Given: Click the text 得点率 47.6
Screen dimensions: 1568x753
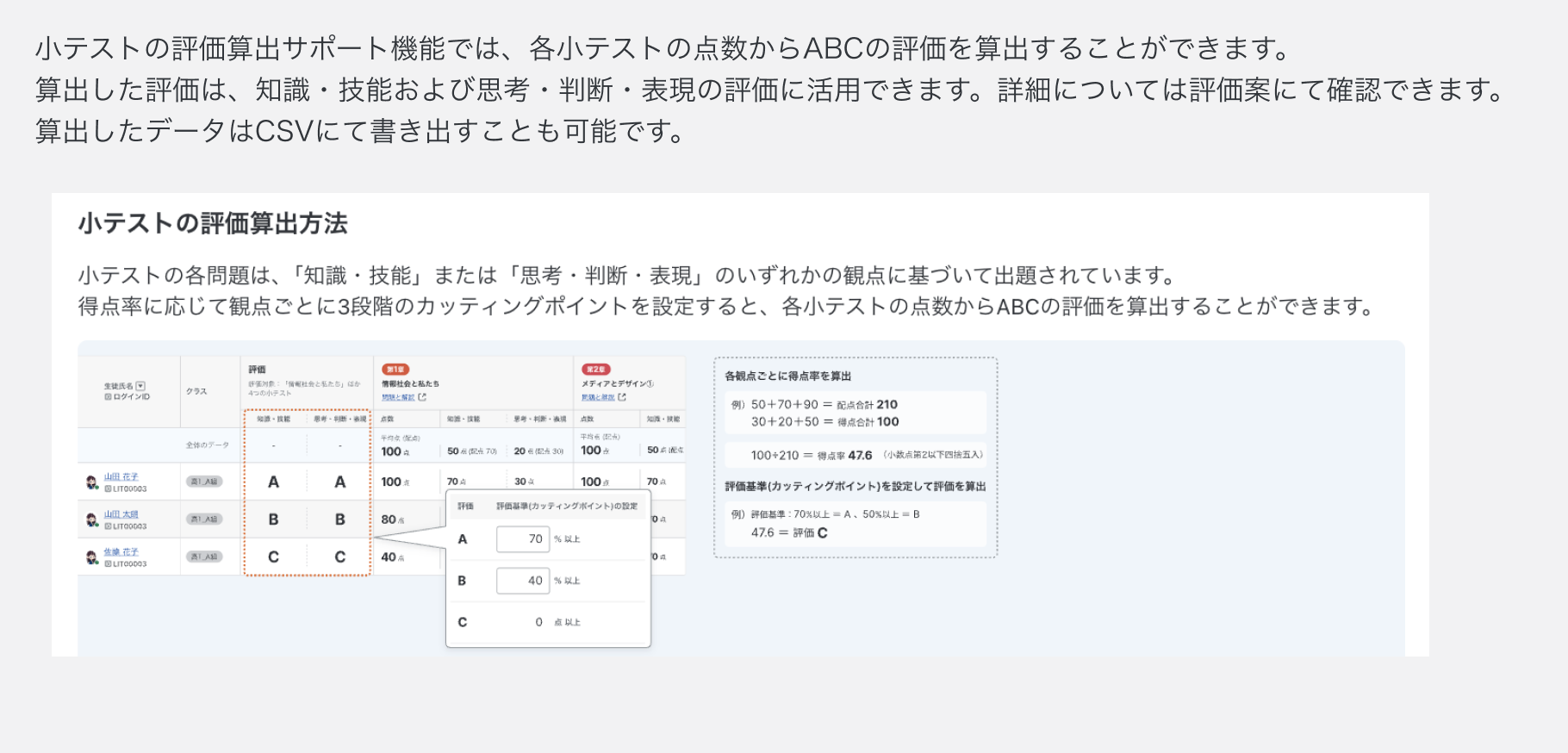Looking at the screenshot, I should 845,455.
